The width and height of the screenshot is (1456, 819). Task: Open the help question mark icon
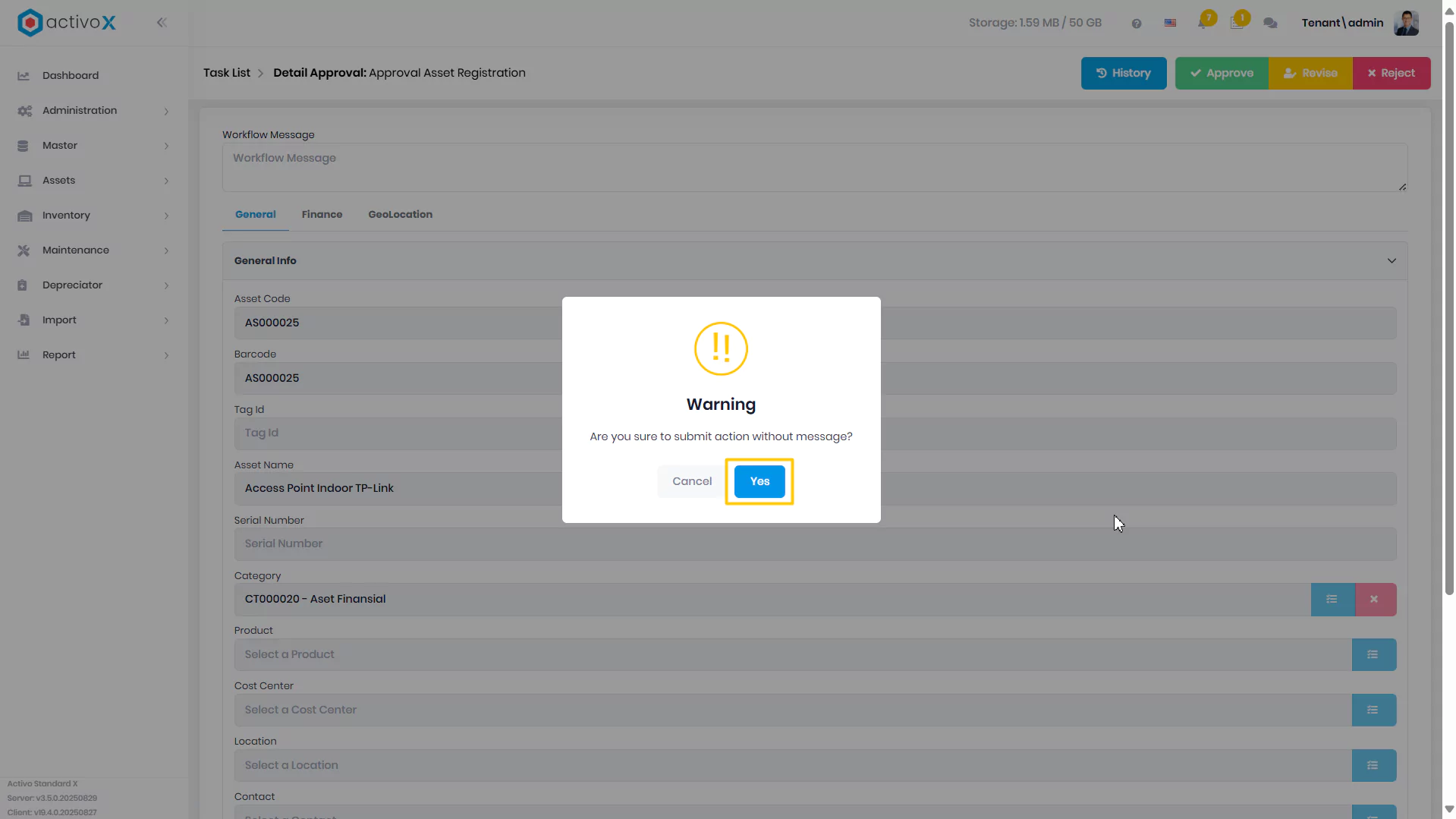tap(1137, 24)
